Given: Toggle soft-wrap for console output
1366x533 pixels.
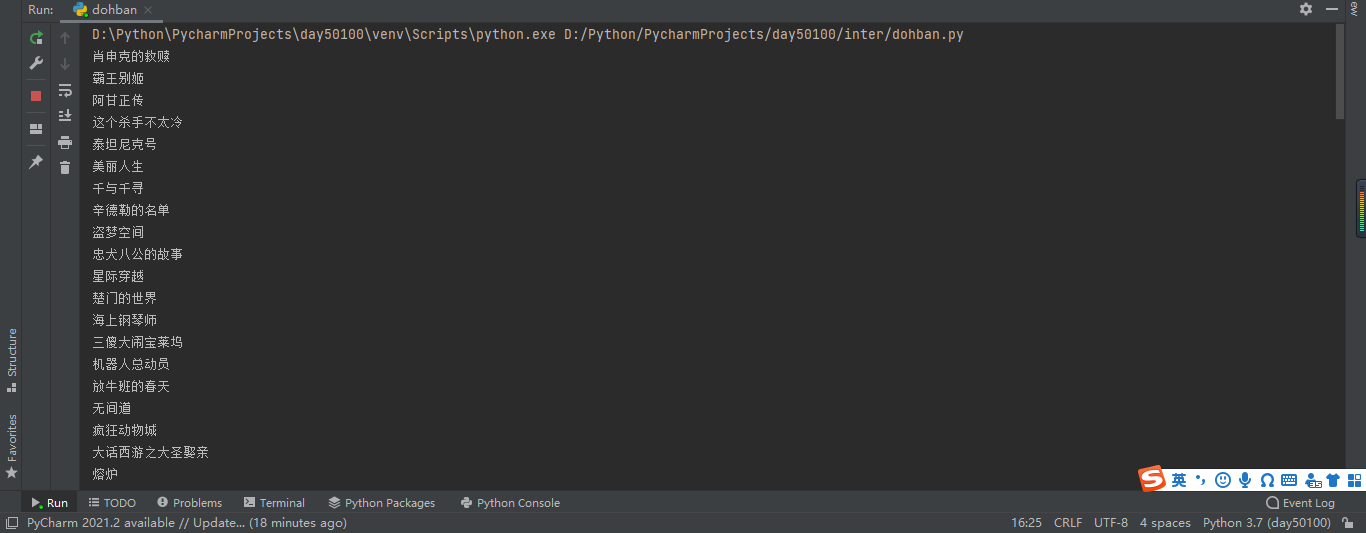Looking at the screenshot, I should (x=65, y=90).
